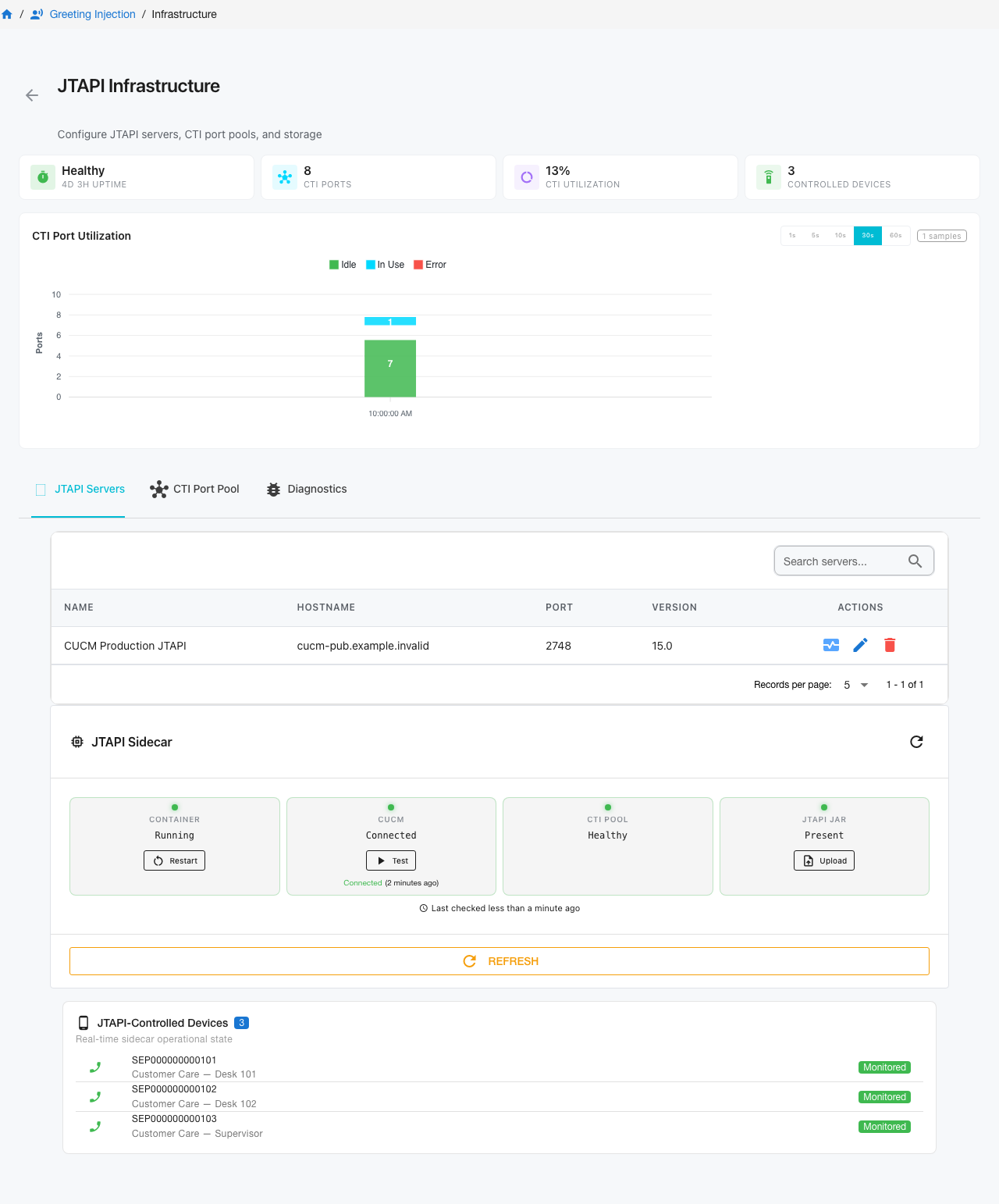Set chart interval to 5s
The width and height of the screenshot is (999, 1204).
coord(815,236)
